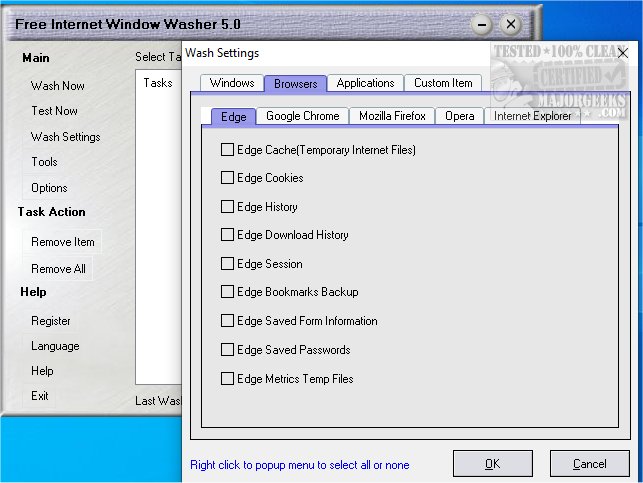Check Edge Bookmarks Backup
Screen dimensions: 643x483
pyautogui.click(x=227, y=292)
